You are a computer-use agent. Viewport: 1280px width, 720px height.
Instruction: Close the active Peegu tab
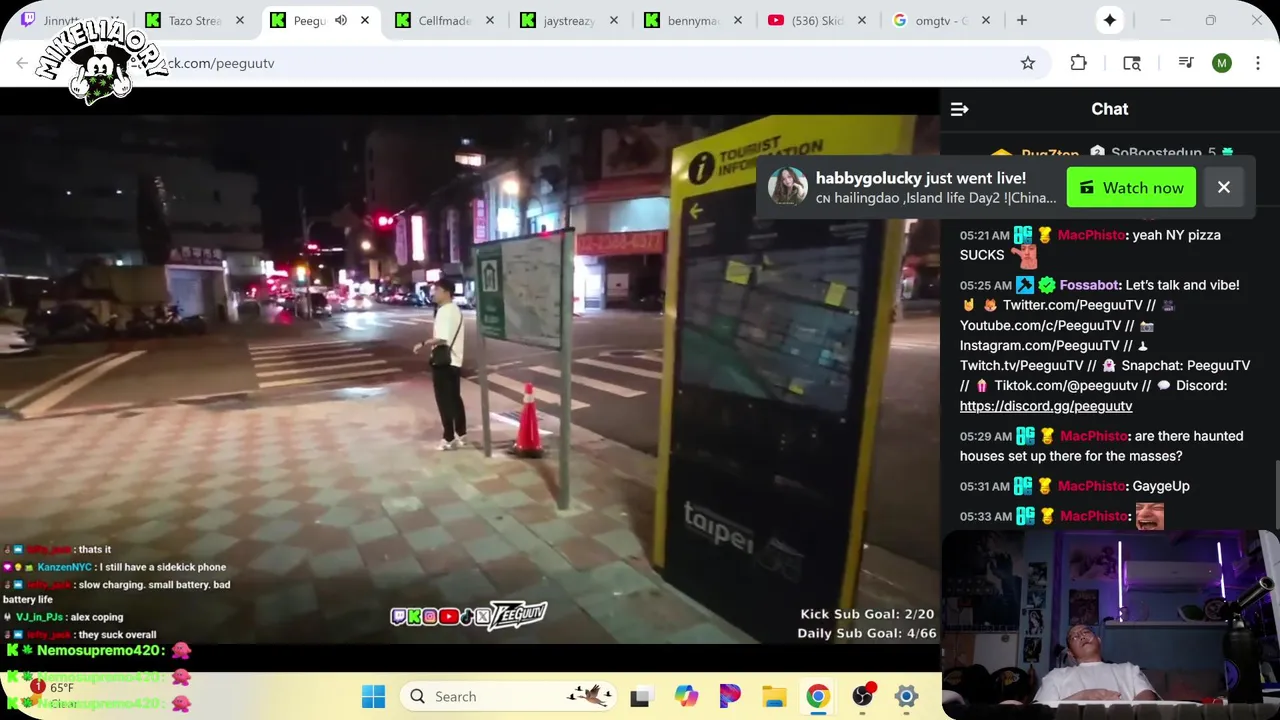365,20
